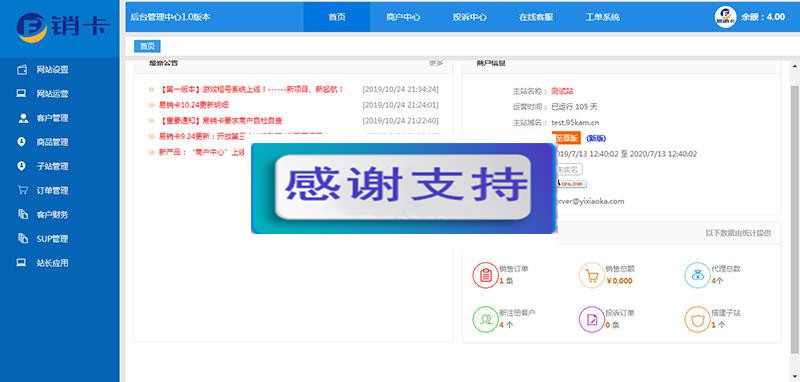Viewport: 800px width, 382px height.
Task: Open announcement 新产品: "商户中心" 上线
Action: point(202,152)
